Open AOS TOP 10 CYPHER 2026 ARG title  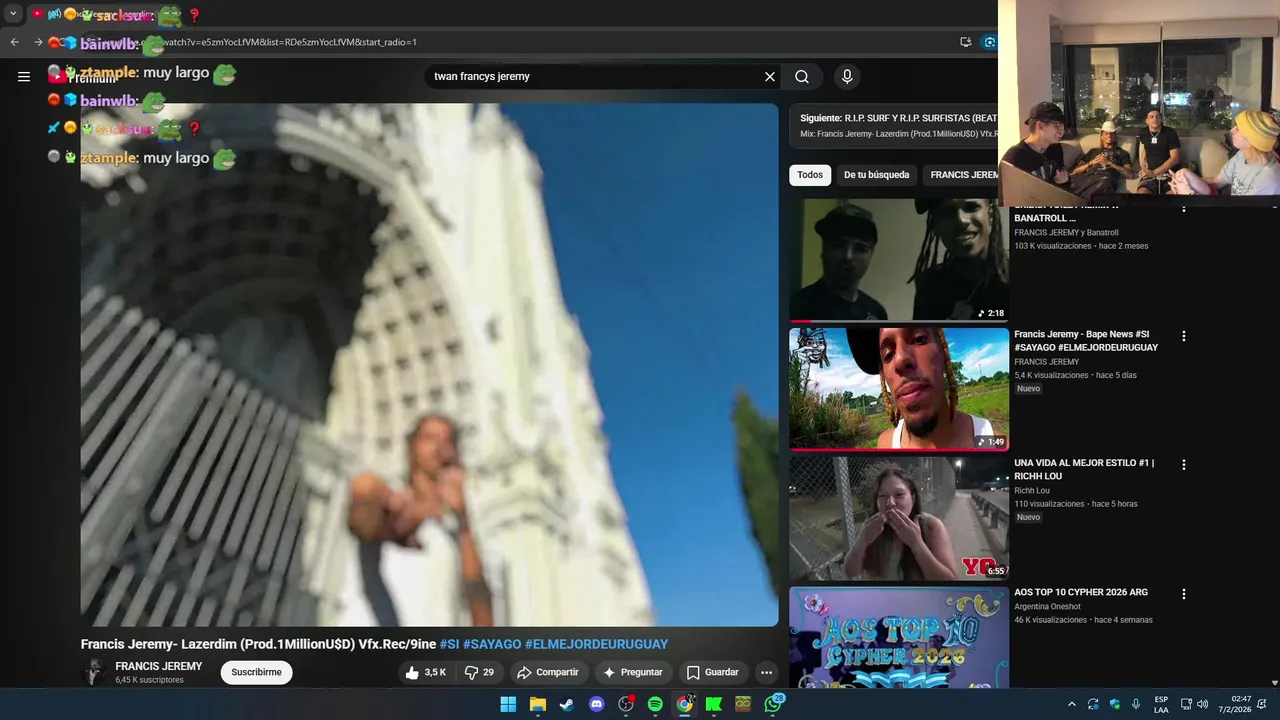coord(1081,592)
